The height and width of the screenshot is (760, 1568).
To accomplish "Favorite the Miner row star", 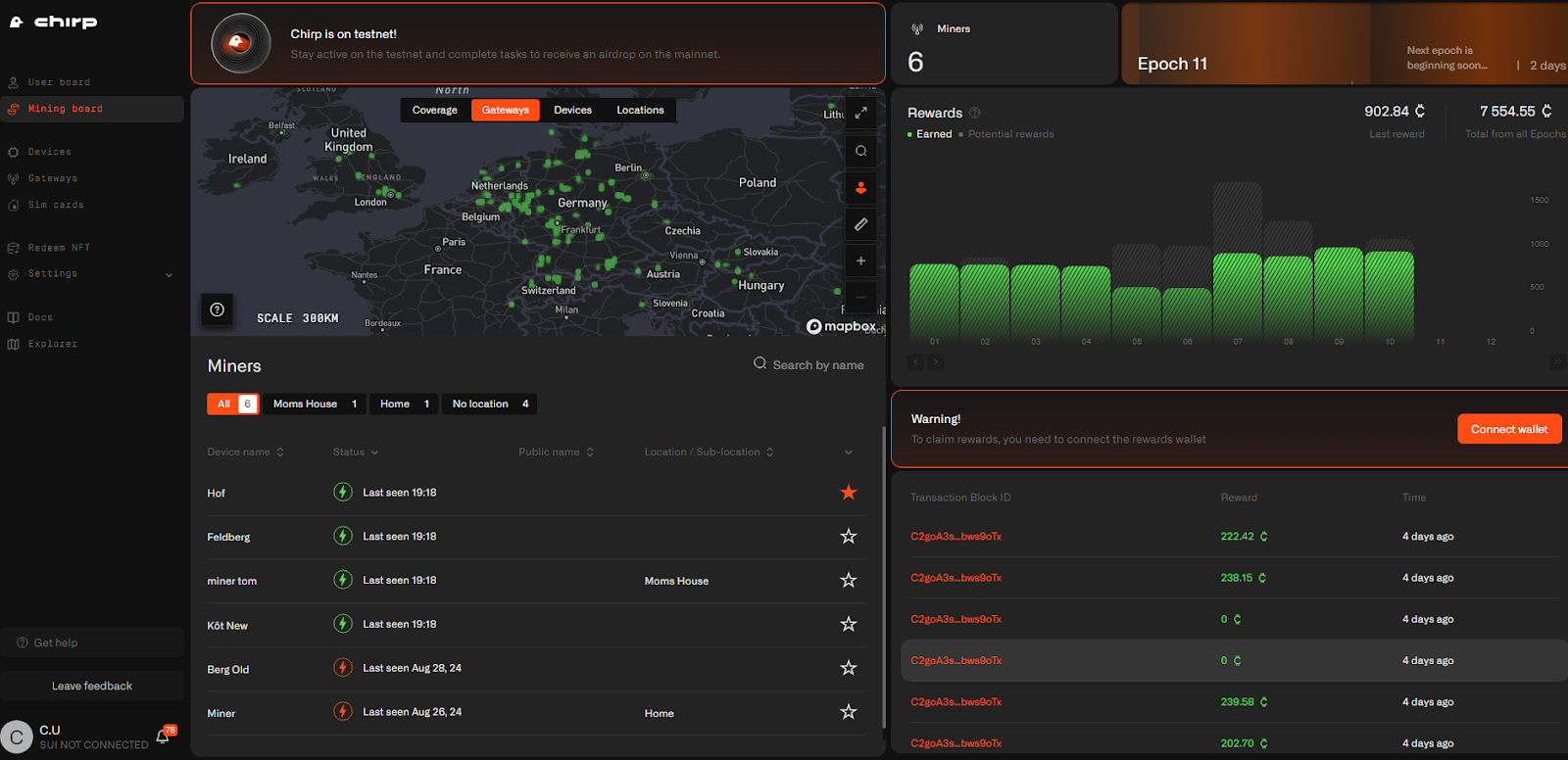I will click(849, 712).
